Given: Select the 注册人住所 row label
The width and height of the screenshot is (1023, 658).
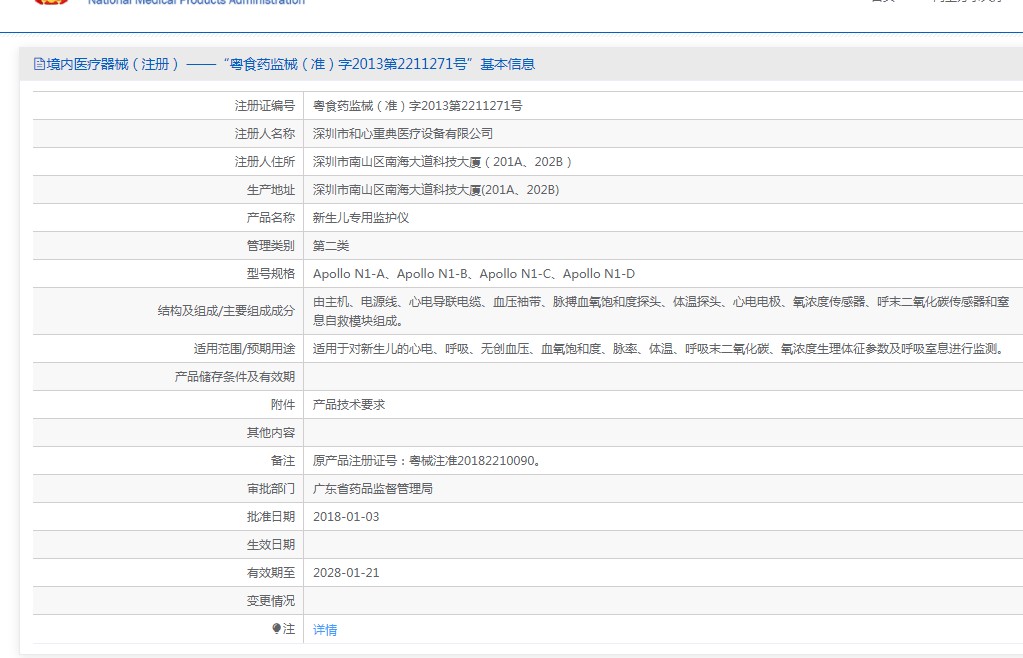Looking at the screenshot, I should click(x=265, y=162).
